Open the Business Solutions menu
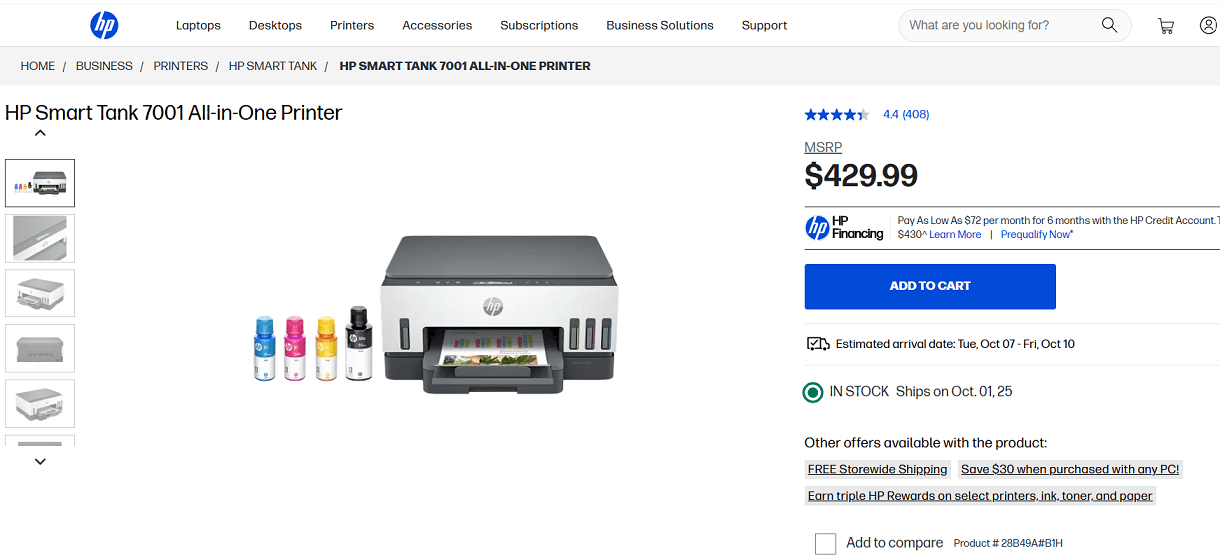1220x558 pixels. point(660,25)
